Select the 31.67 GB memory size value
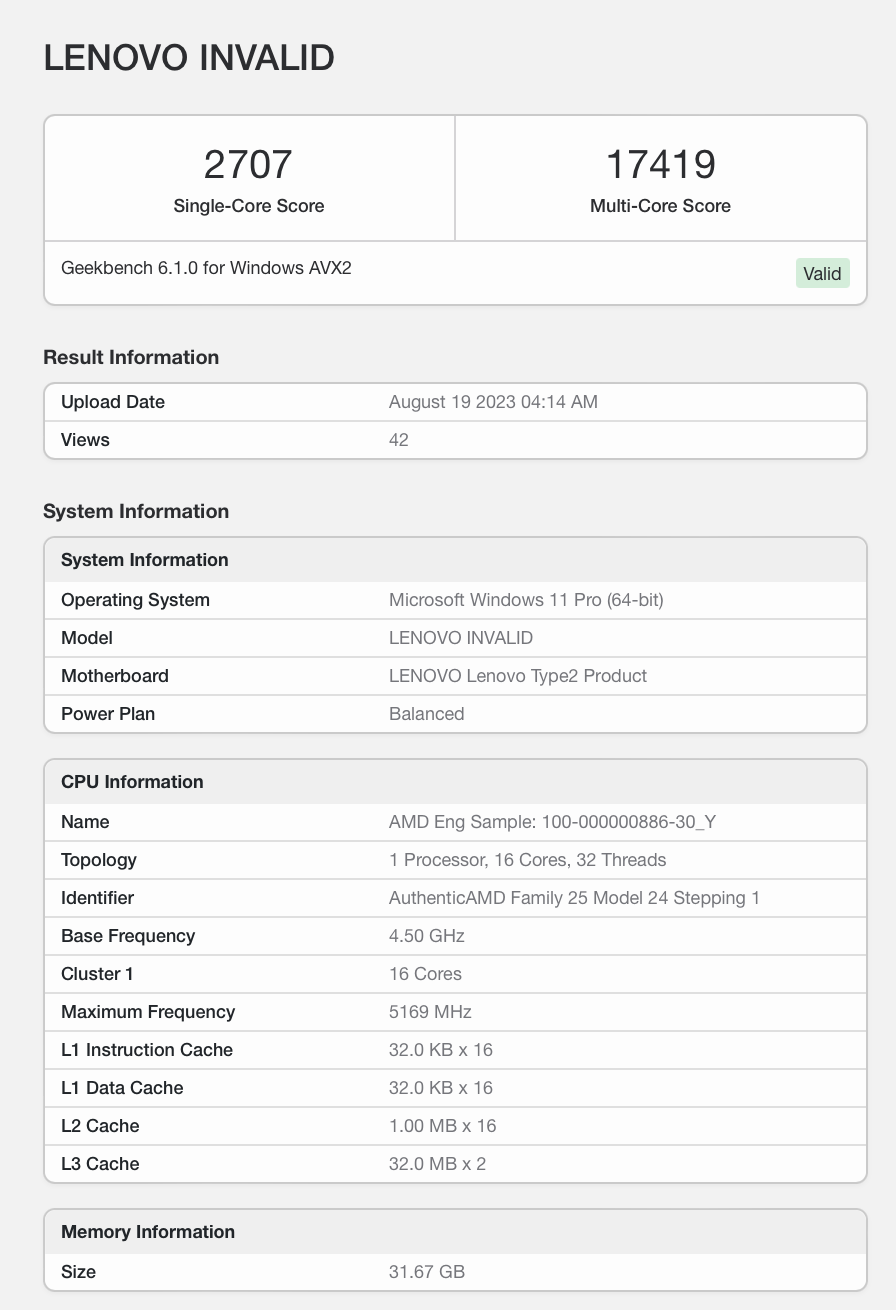This screenshot has height=1310, width=896. click(x=426, y=1272)
